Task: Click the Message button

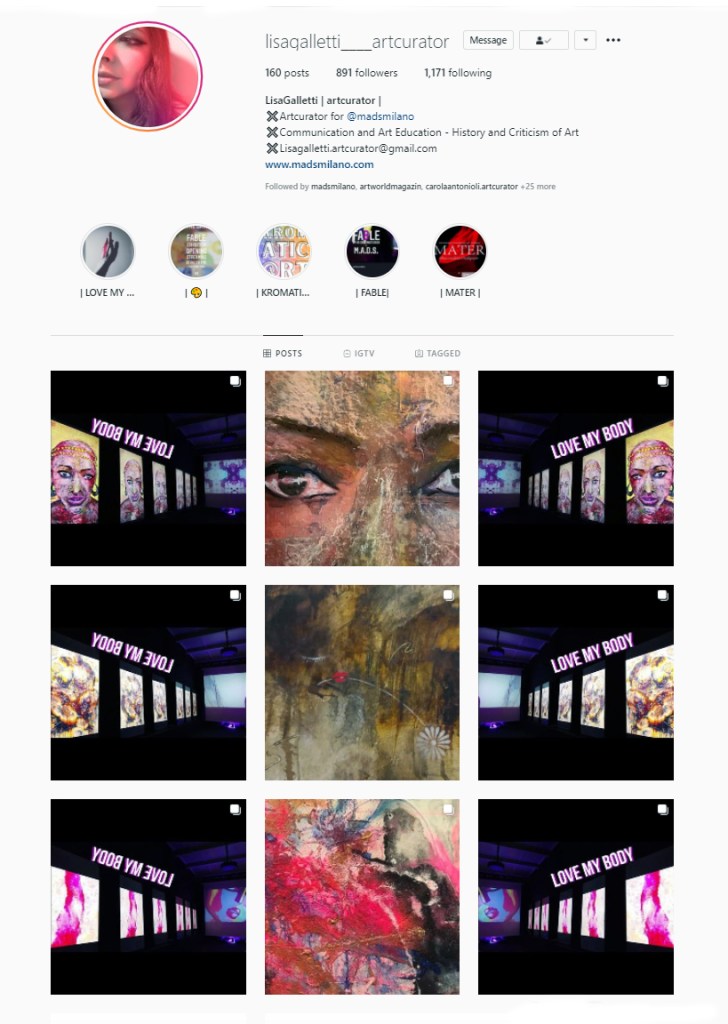Action: point(488,40)
